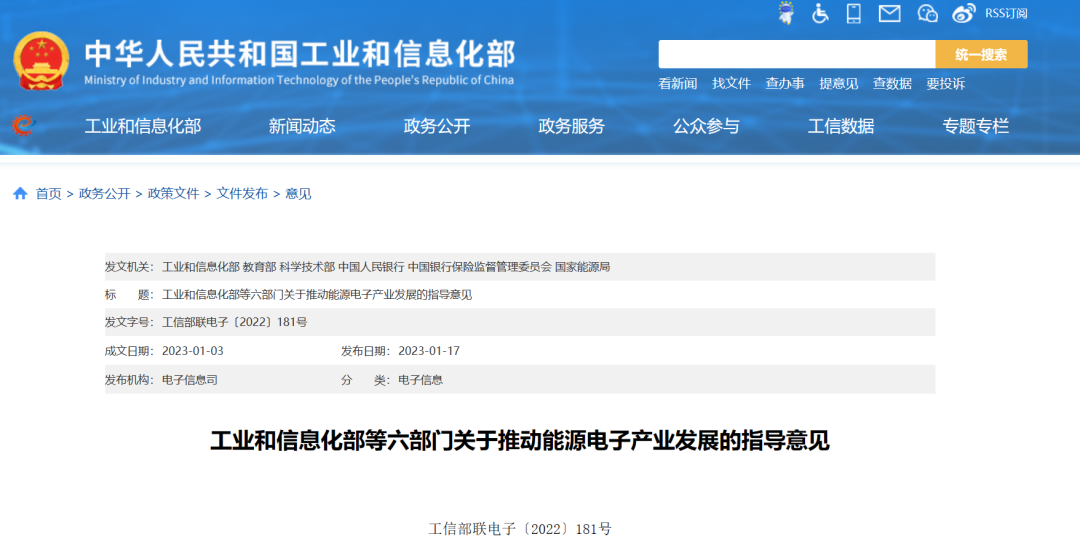Click 政务公开 in breadcrumb

pos(105,194)
